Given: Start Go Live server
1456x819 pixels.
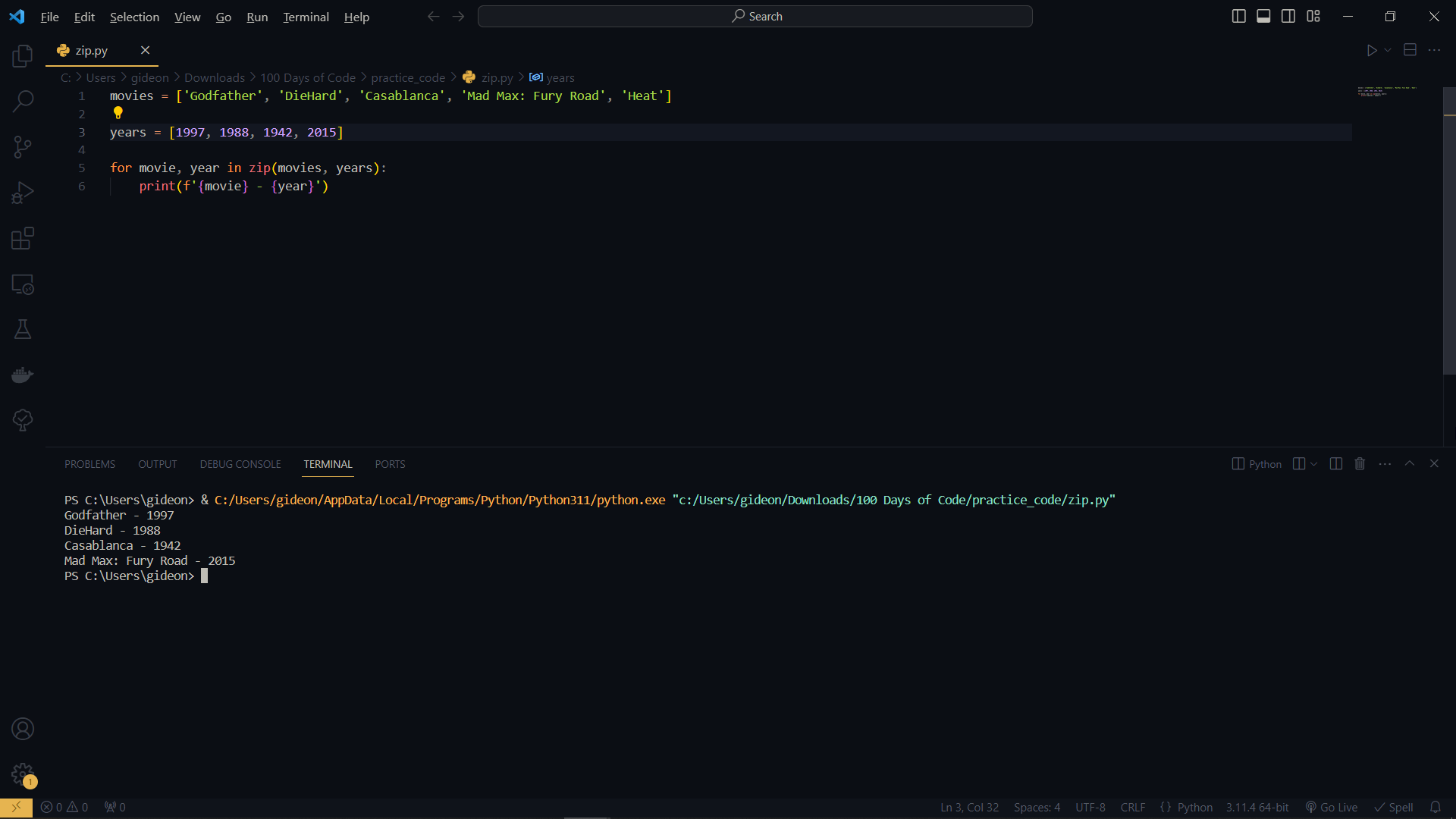Looking at the screenshot, I should tap(1331, 807).
